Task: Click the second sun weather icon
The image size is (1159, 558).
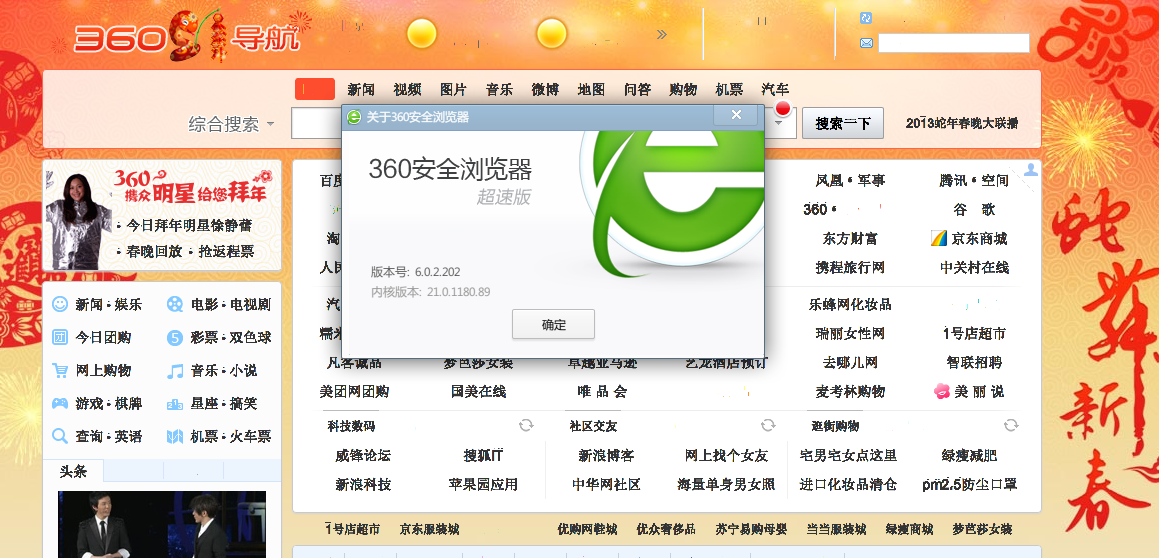Action: coord(551,33)
